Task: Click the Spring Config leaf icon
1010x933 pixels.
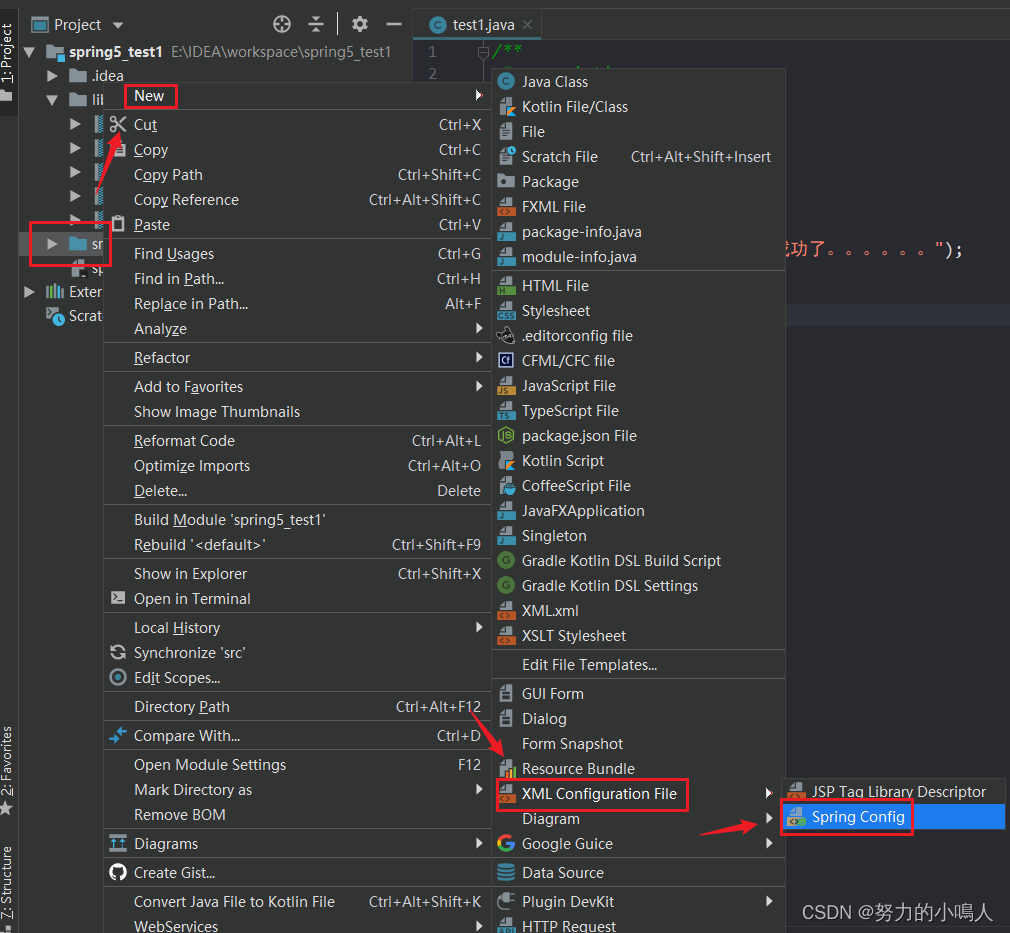Action: point(797,817)
